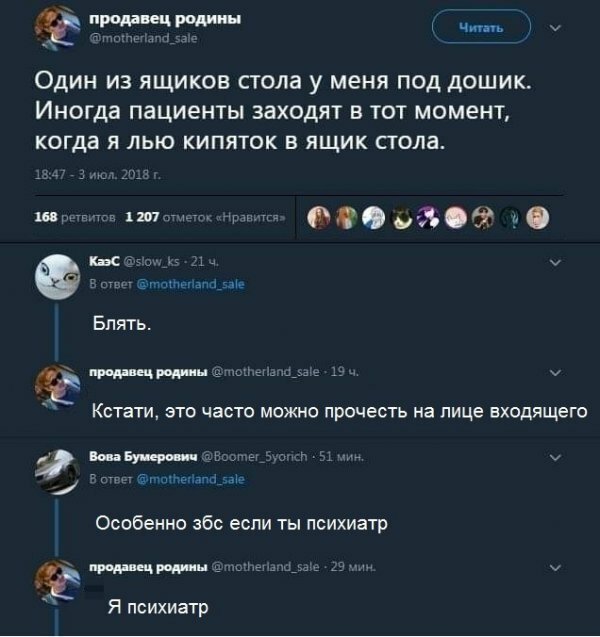Open КаэС white cat avatar
The width and height of the screenshot is (600, 637).
tap(57, 277)
